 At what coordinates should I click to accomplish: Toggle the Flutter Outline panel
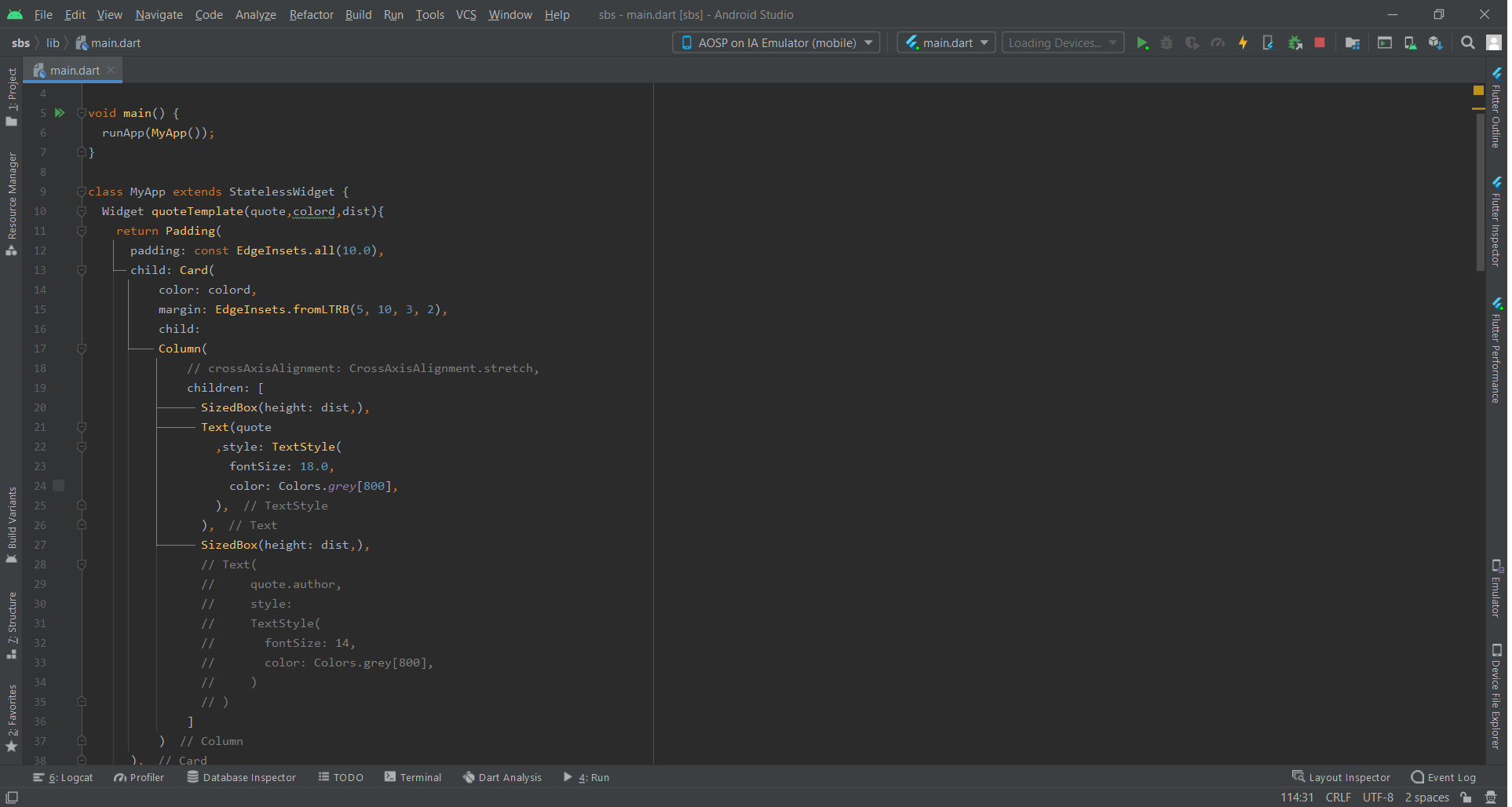click(1496, 108)
